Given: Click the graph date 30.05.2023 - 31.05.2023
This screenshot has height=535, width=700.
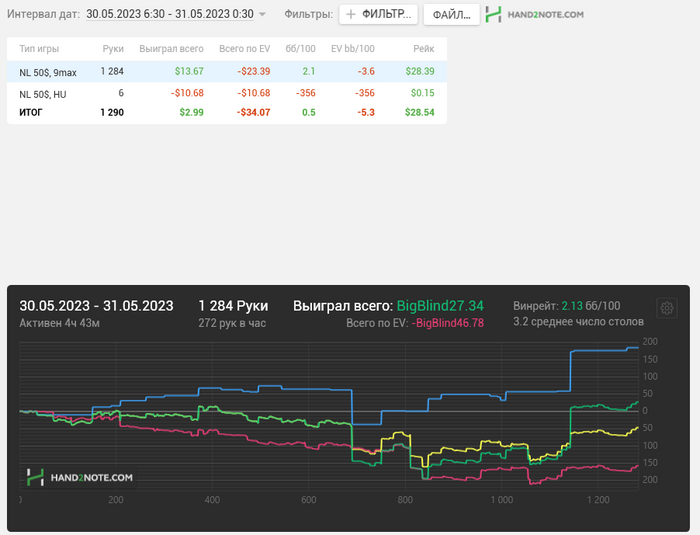Looking at the screenshot, I should (x=96, y=306).
